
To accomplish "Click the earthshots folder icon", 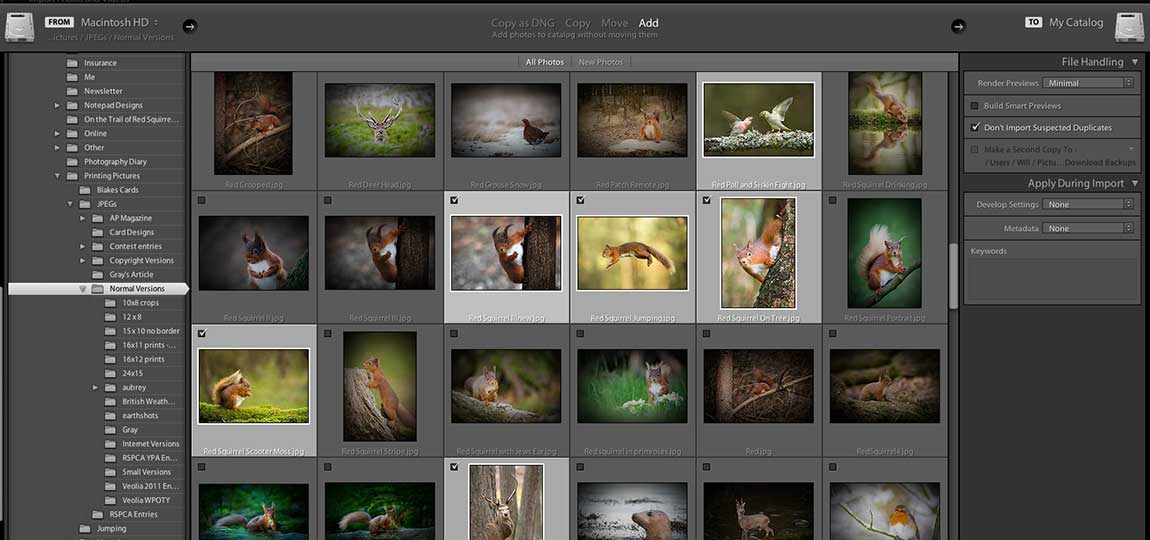I will tap(110, 415).
